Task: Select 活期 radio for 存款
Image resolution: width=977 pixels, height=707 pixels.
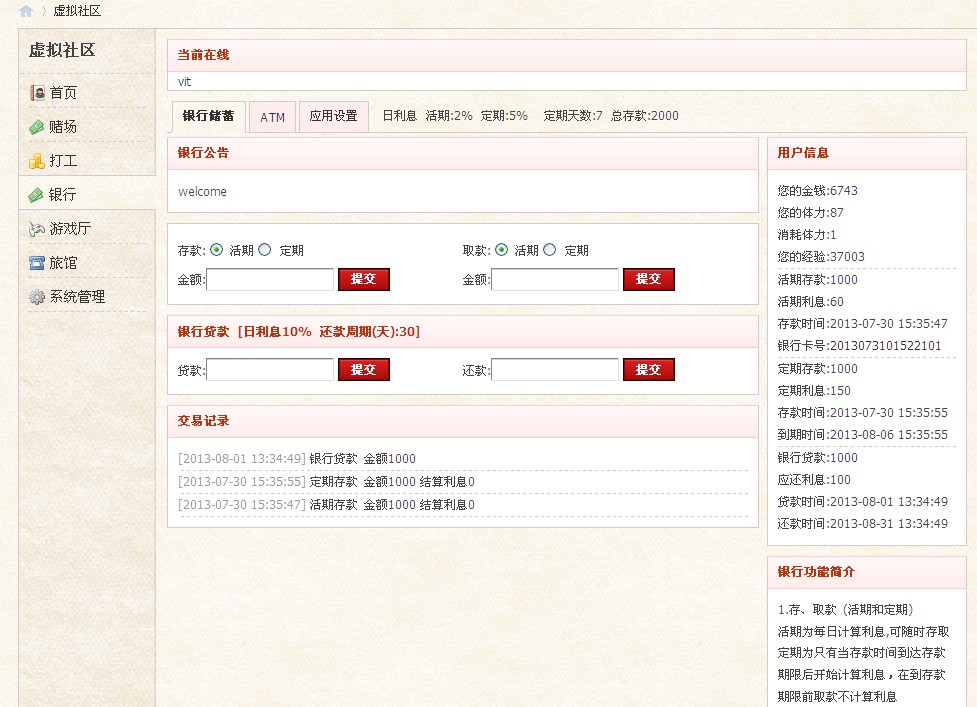Action: (x=216, y=250)
